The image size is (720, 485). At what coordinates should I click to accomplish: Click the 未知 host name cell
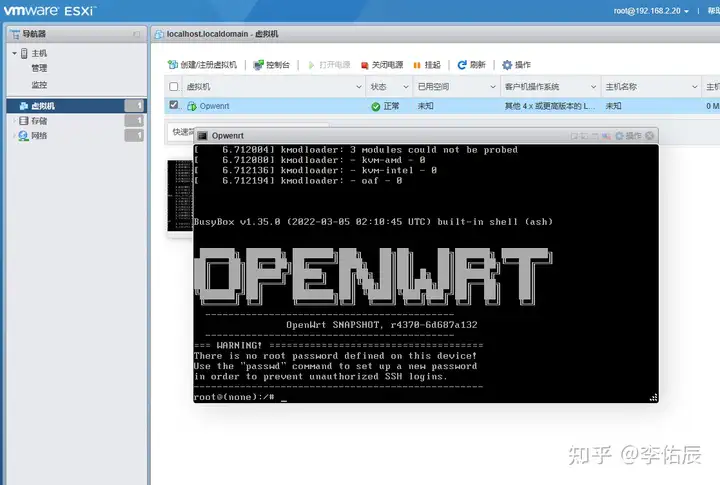click(x=613, y=106)
